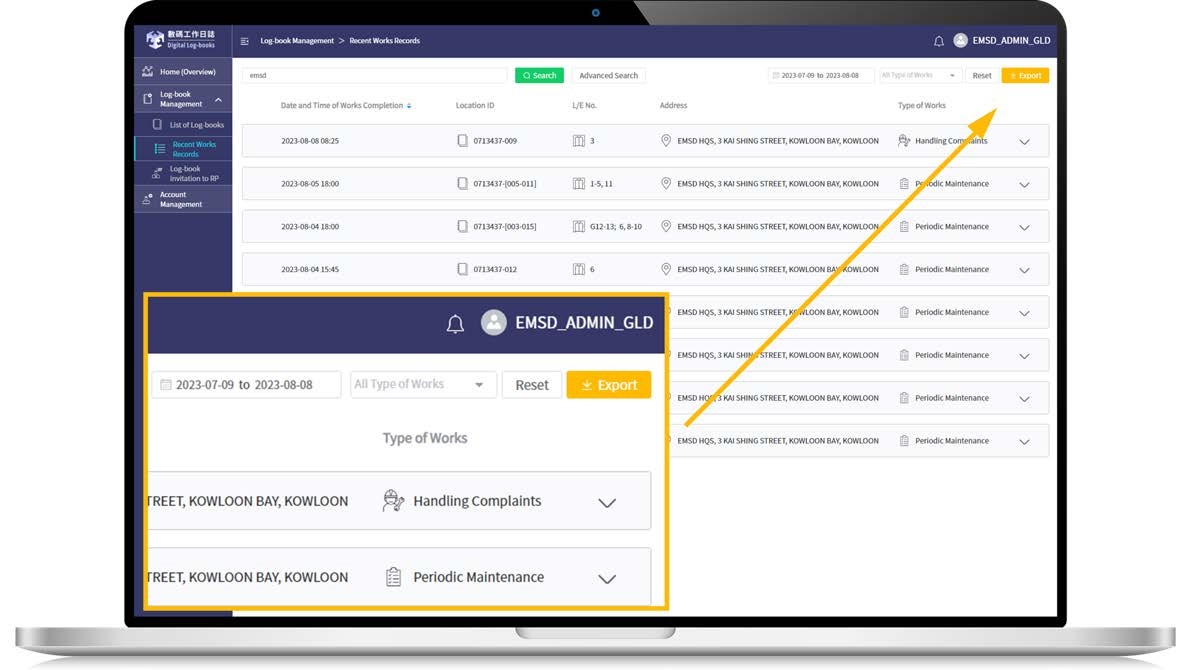Open List of Log-books in the sidebar
This screenshot has width=1191, height=670.
pyautogui.click(x=190, y=125)
